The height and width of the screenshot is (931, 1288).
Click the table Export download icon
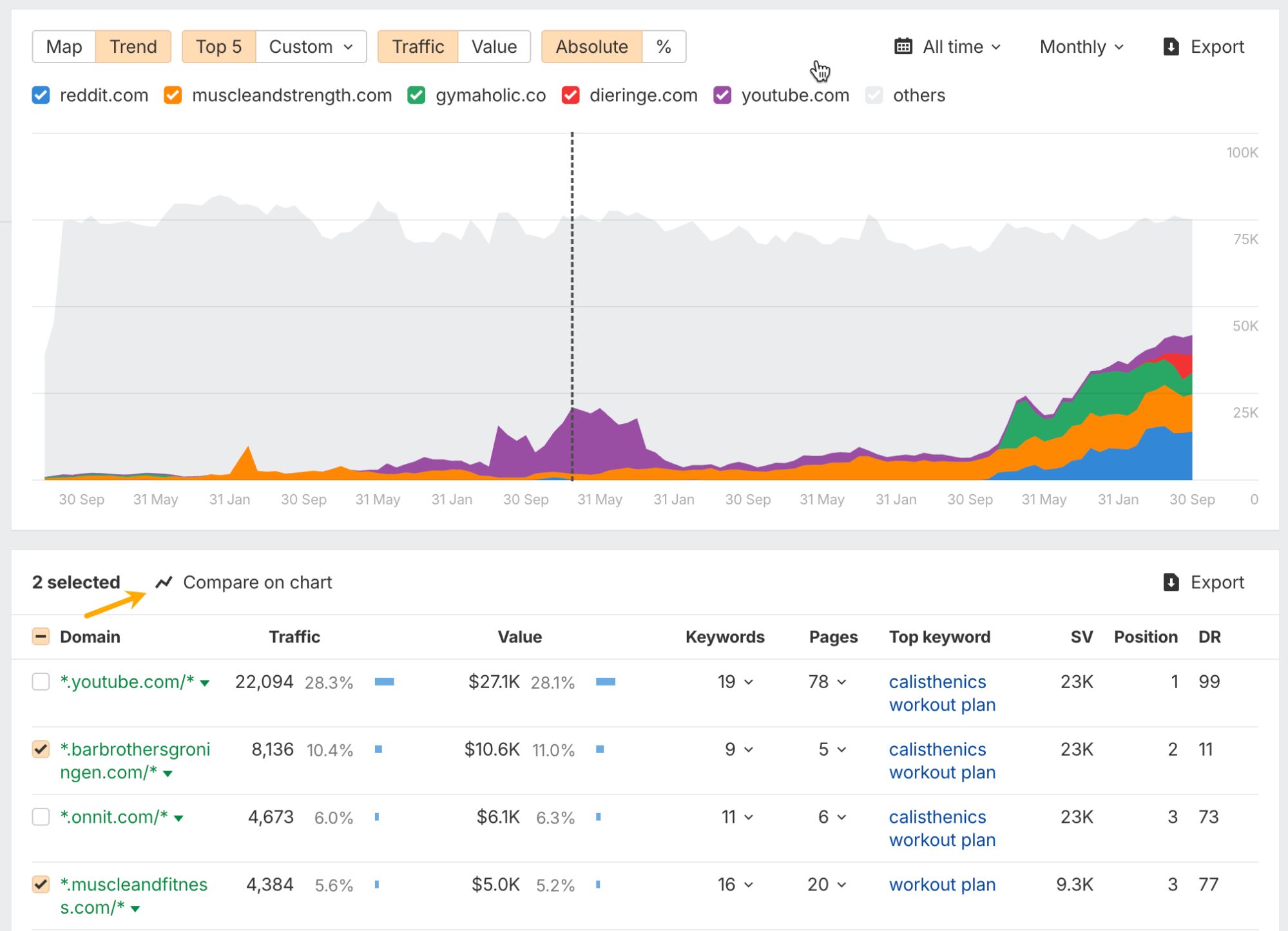1171,582
